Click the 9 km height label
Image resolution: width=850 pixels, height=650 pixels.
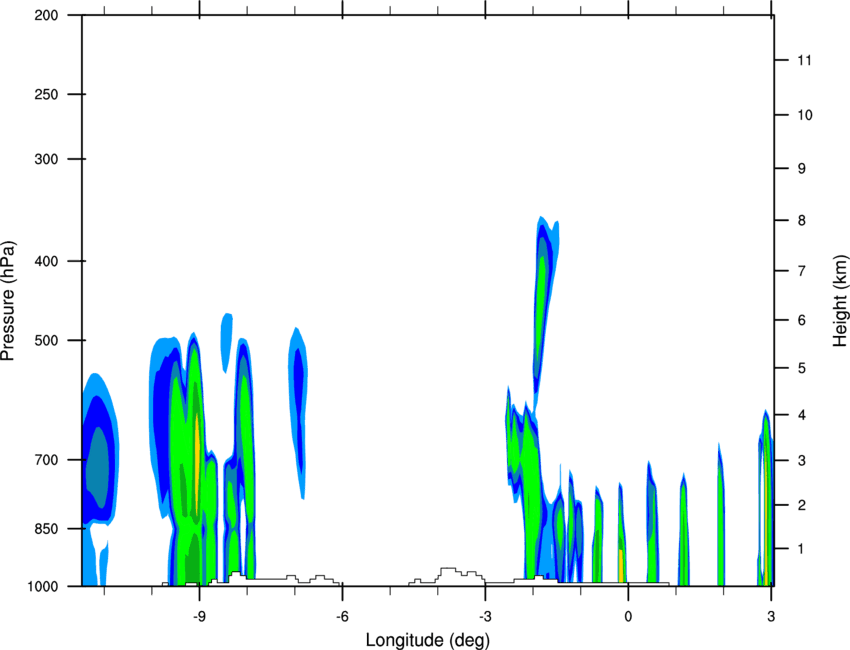click(802, 169)
